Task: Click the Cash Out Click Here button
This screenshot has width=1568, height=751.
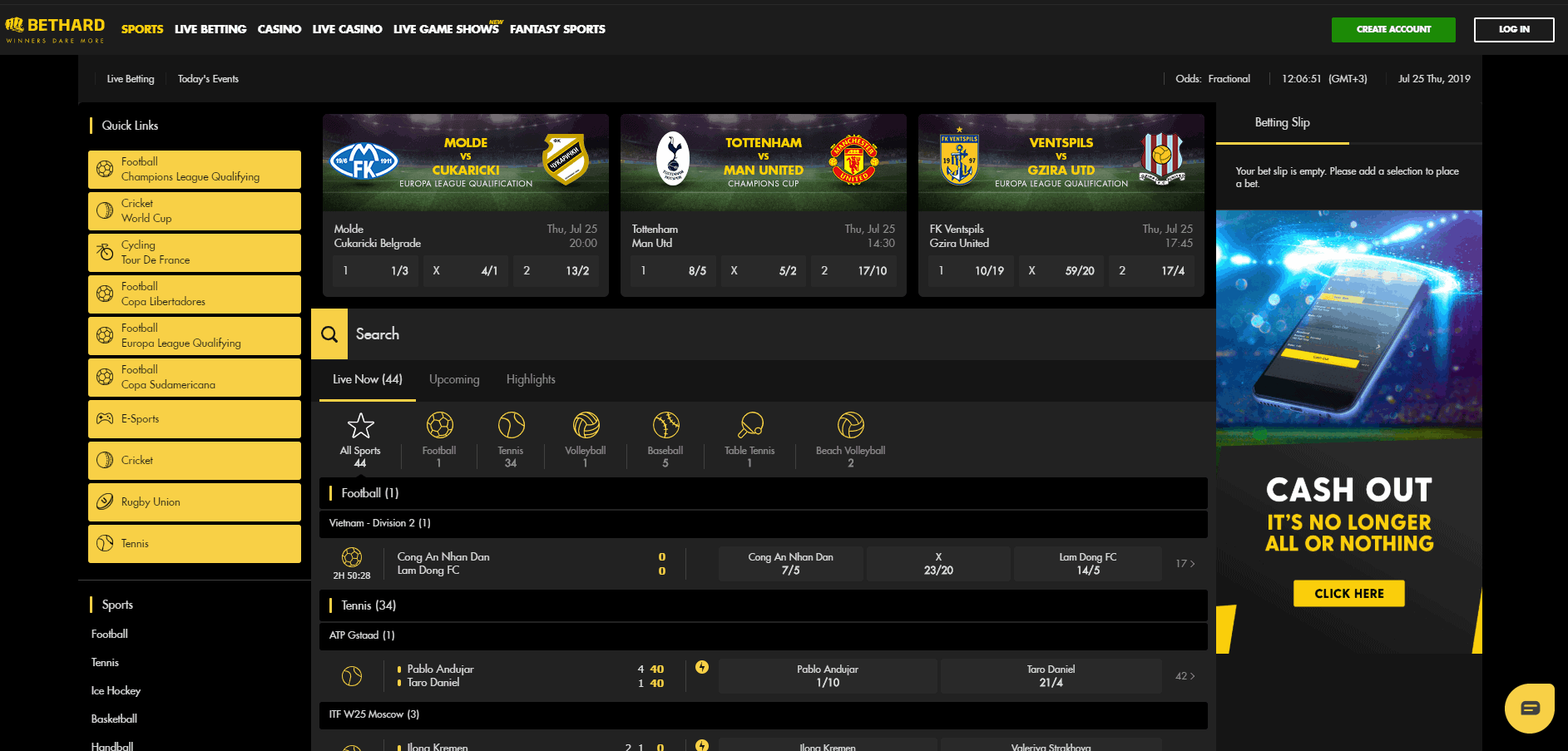Action: (x=1349, y=594)
